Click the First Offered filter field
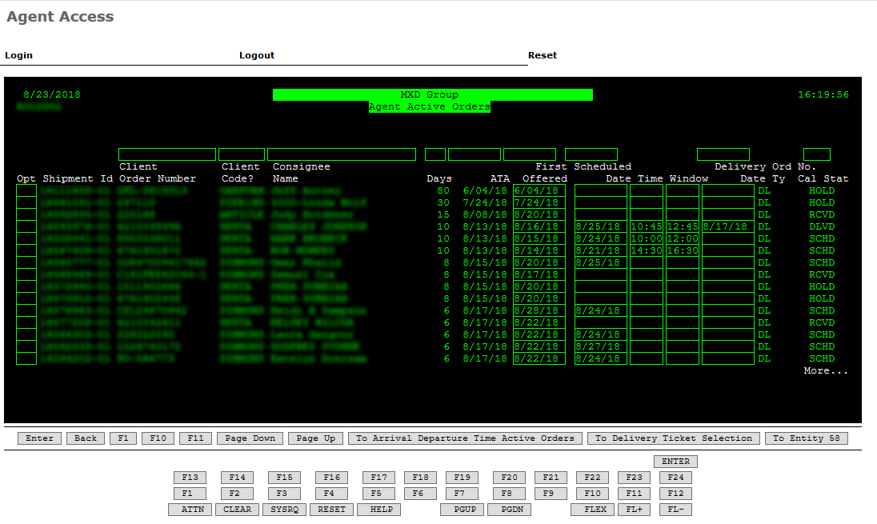 point(530,155)
